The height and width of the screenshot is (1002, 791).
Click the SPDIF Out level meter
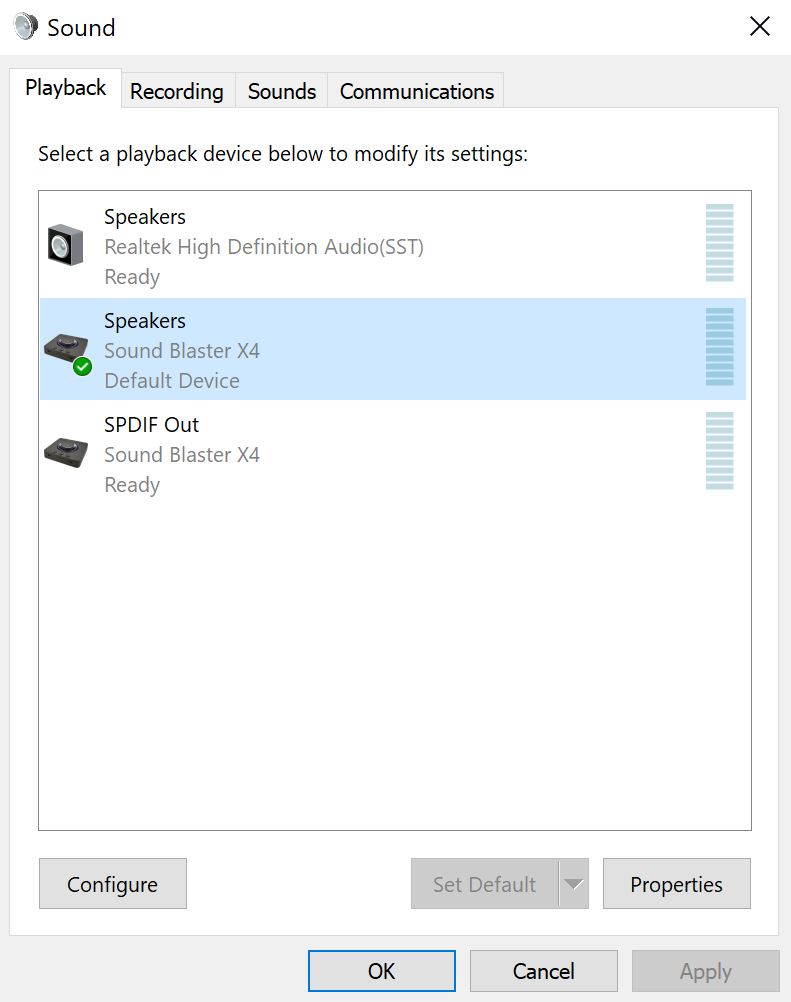tap(719, 451)
